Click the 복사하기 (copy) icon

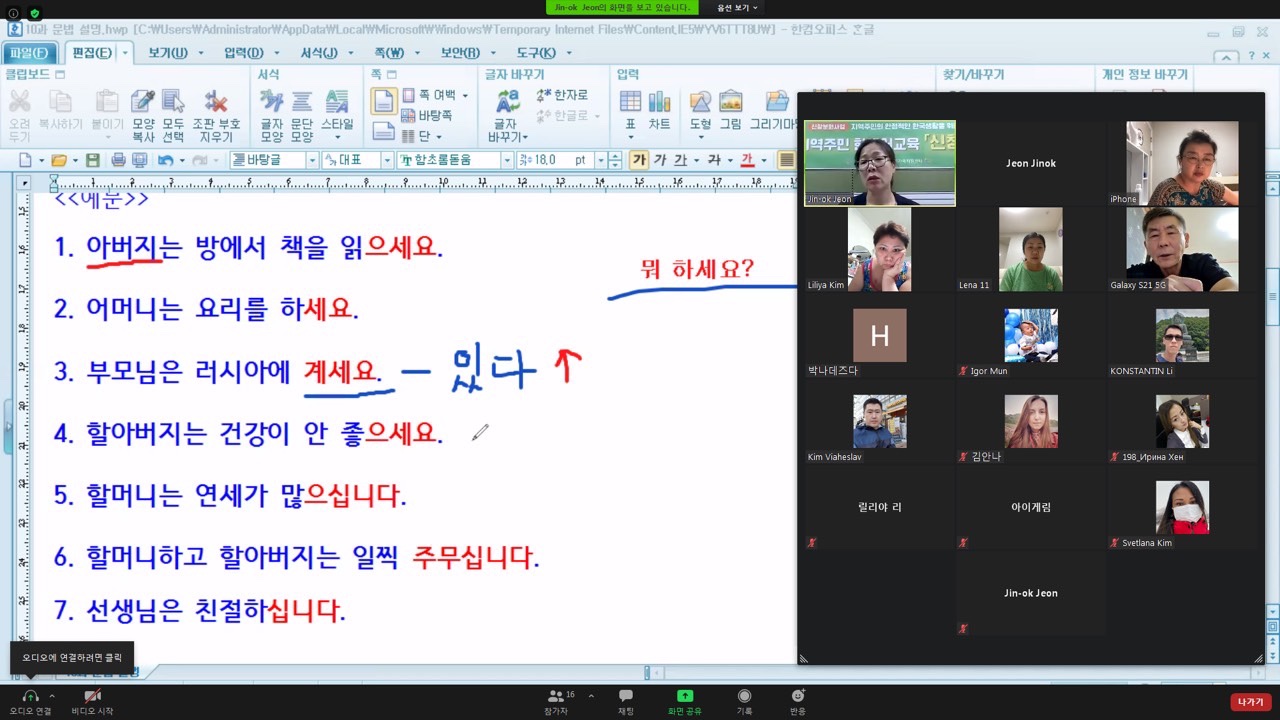(60, 101)
